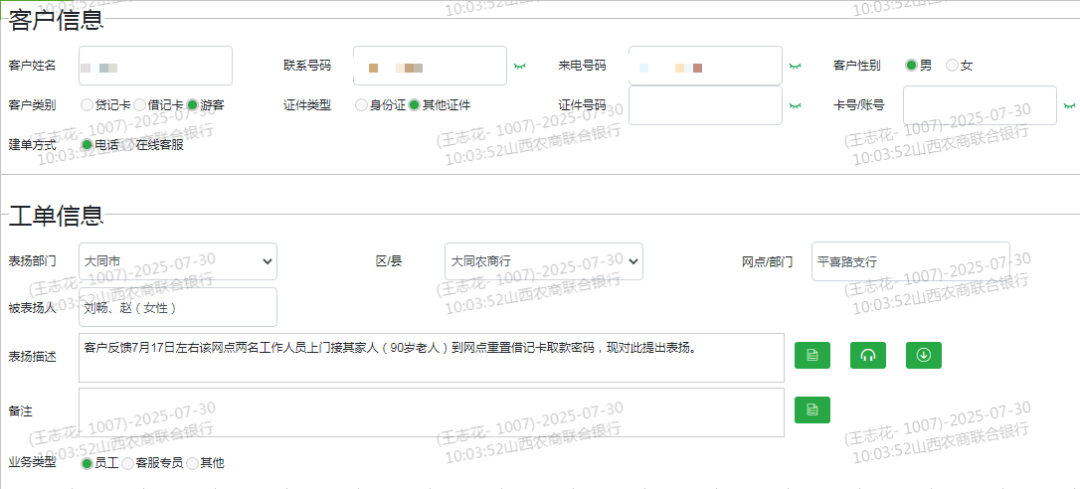Click the 被表扬人 text field
1080x489 pixels.
[x=177, y=308]
